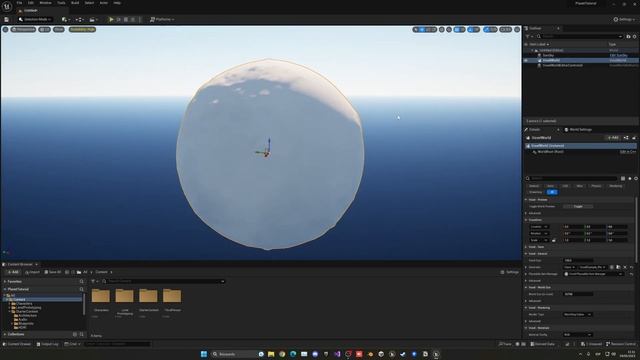Toggle the Details panel lock icon
Screen dimensions: 640x360
[x=634, y=138]
